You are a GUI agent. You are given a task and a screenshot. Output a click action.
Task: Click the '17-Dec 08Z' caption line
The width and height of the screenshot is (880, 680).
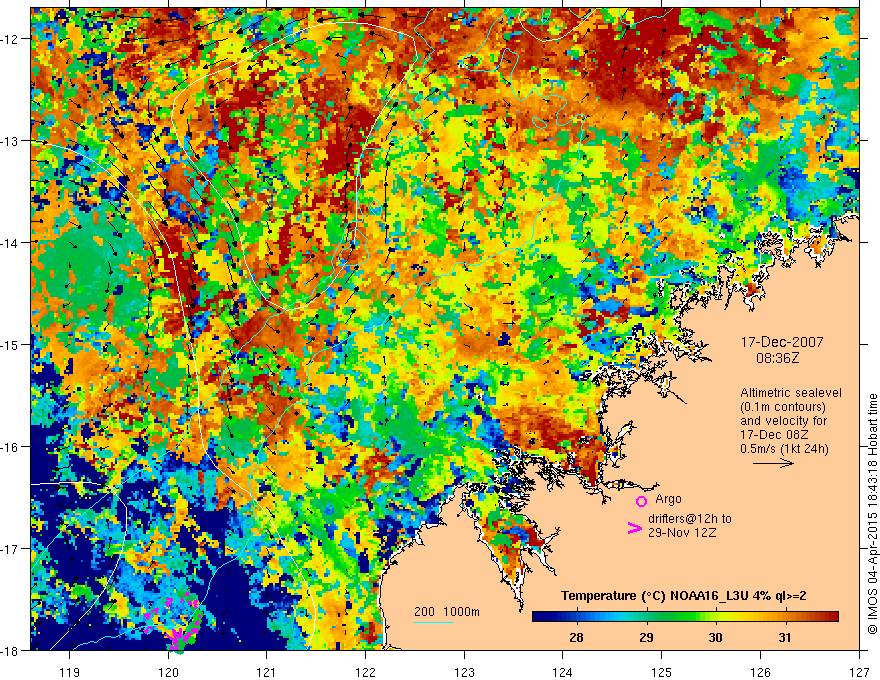point(774,435)
